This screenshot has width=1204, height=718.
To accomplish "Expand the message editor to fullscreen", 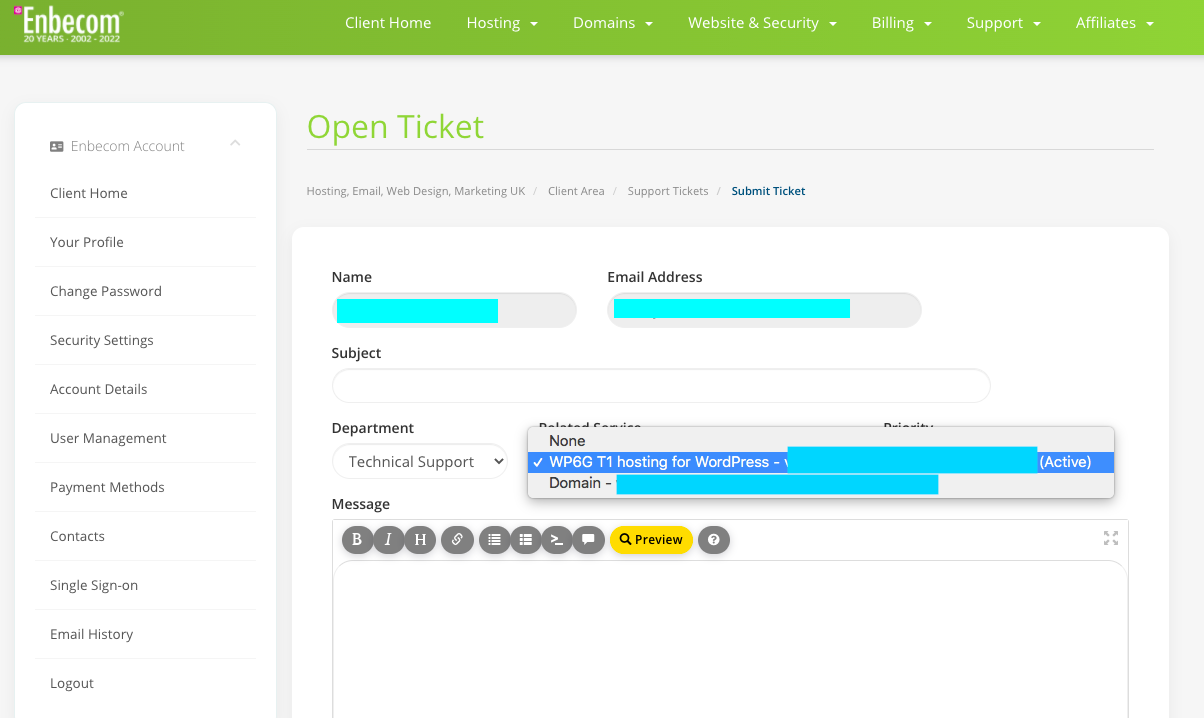I will (x=1111, y=538).
